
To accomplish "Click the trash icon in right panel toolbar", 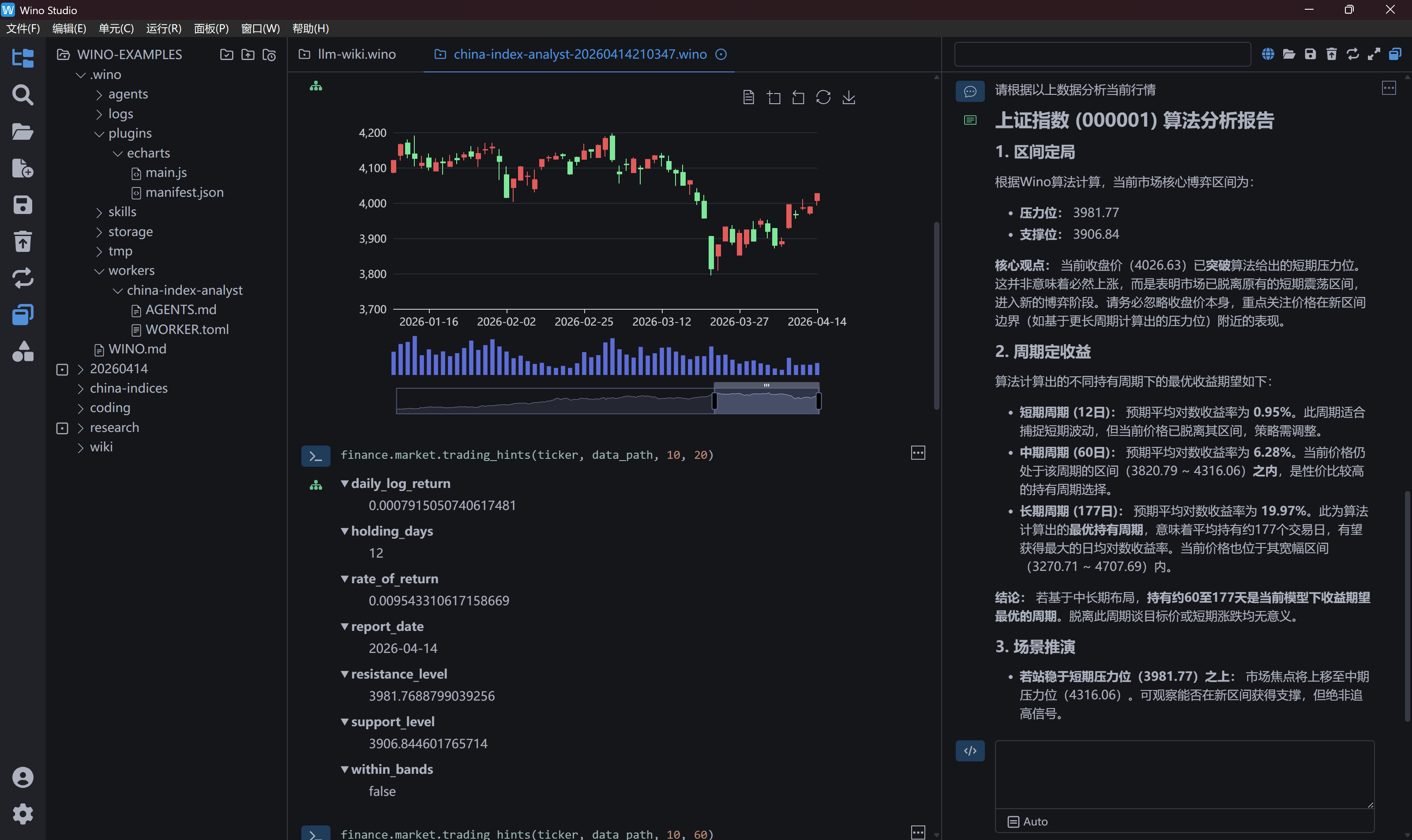I will [1331, 54].
